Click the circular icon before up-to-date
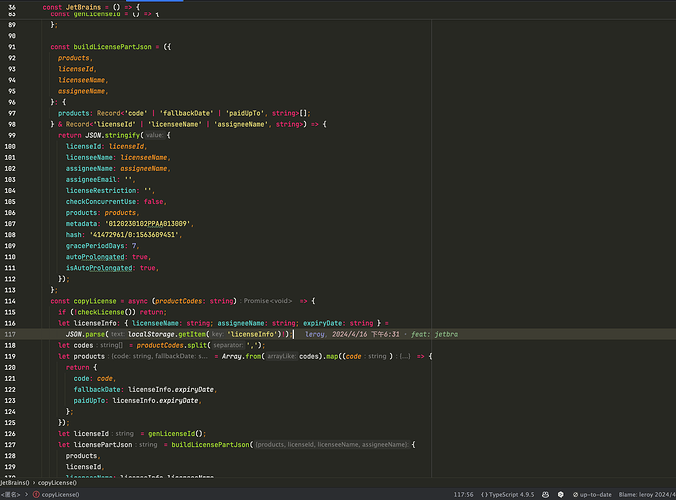Image resolution: width=676 pixels, height=500 pixels. click(575, 494)
